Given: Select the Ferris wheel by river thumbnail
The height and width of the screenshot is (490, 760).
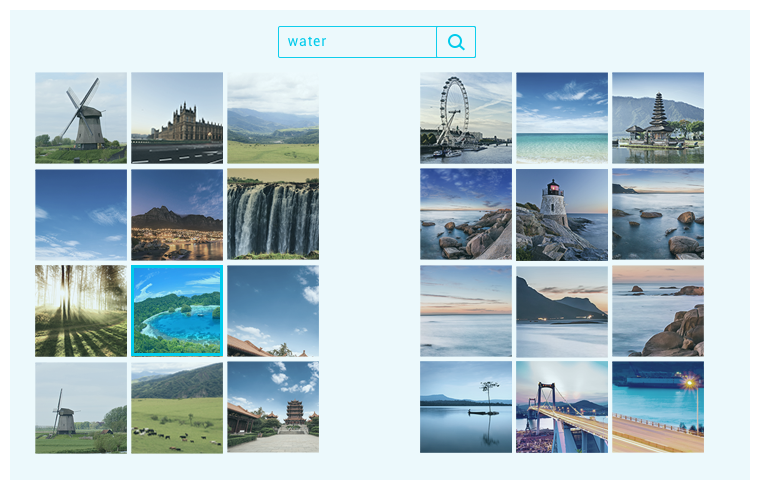Looking at the screenshot, I should pyautogui.click(x=466, y=118).
